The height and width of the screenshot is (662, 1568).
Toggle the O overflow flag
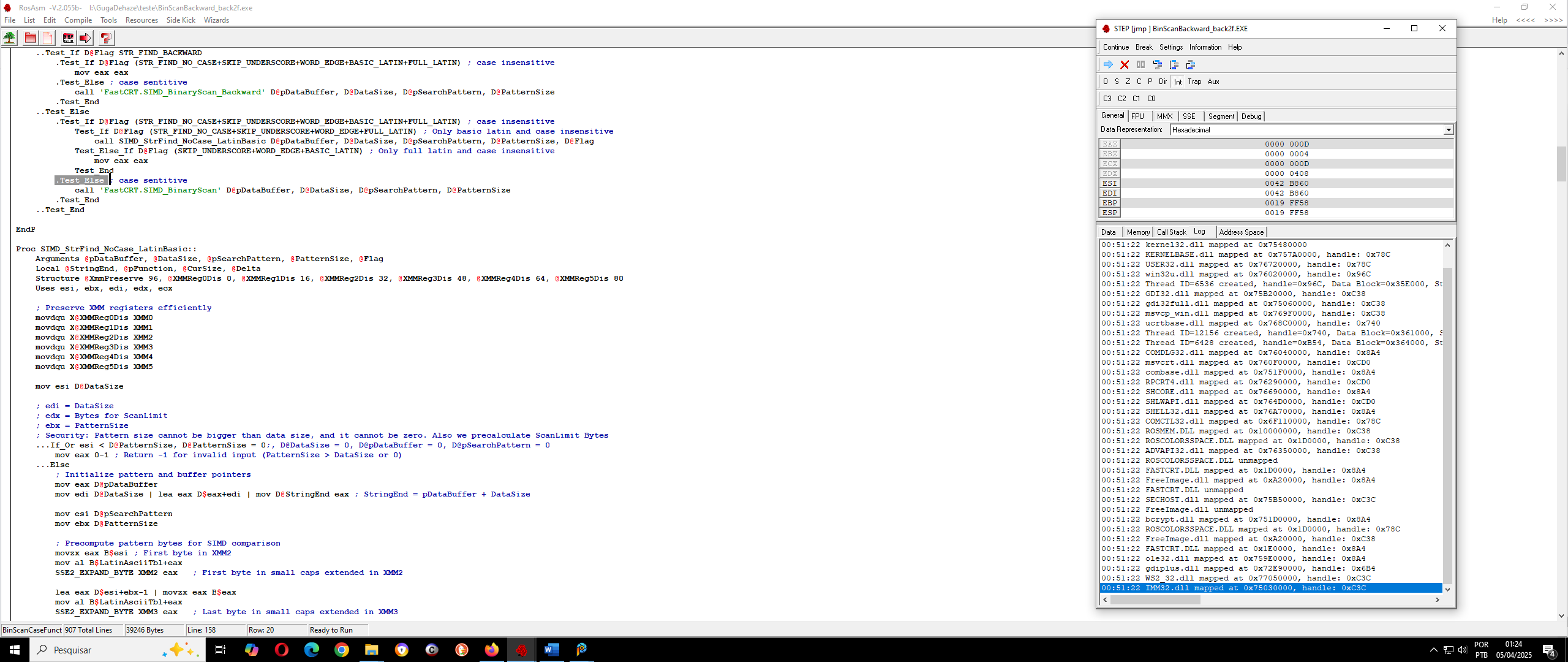pyautogui.click(x=1106, y=82)
